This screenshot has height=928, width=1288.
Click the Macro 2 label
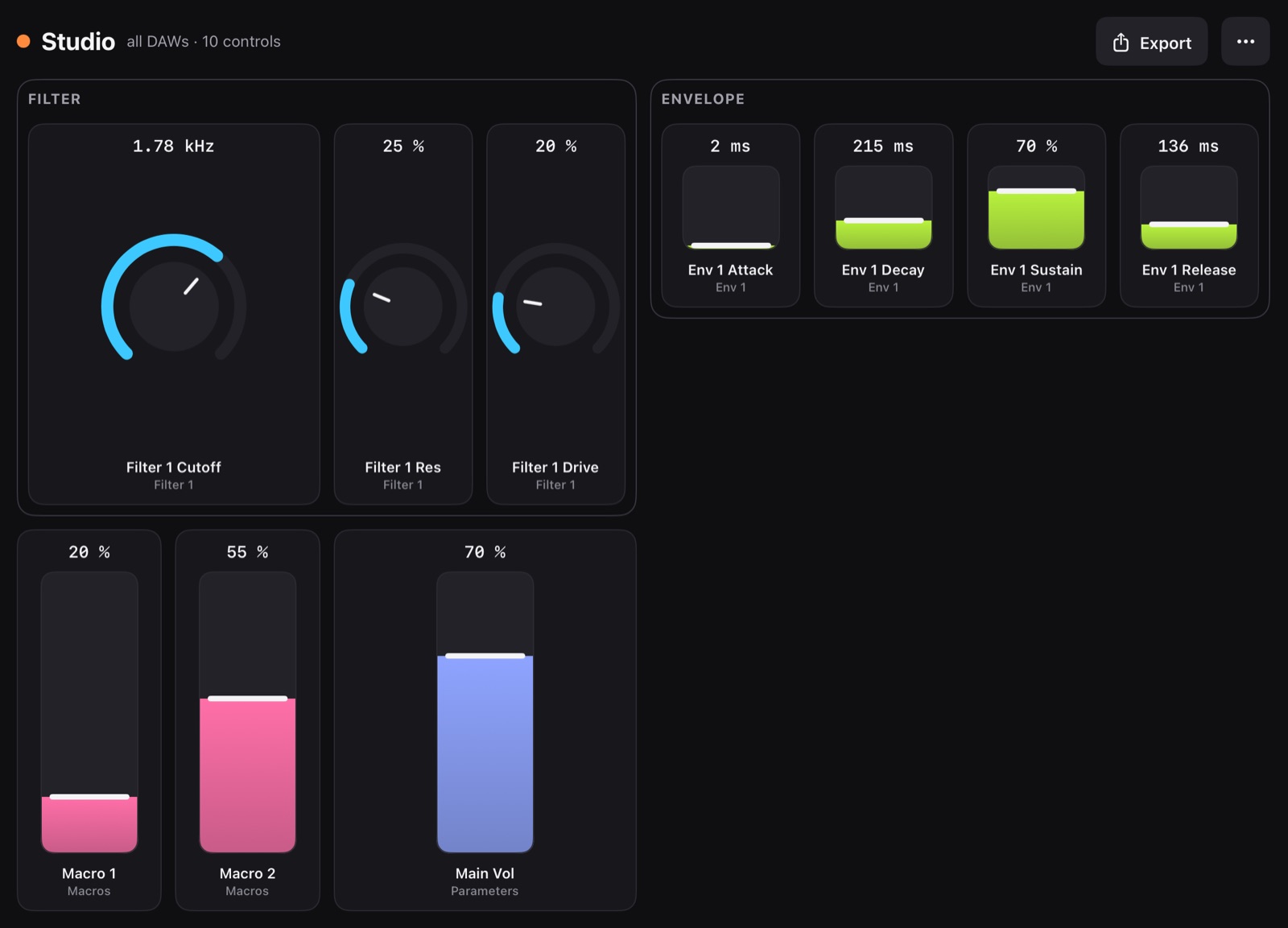click(247, 873)
